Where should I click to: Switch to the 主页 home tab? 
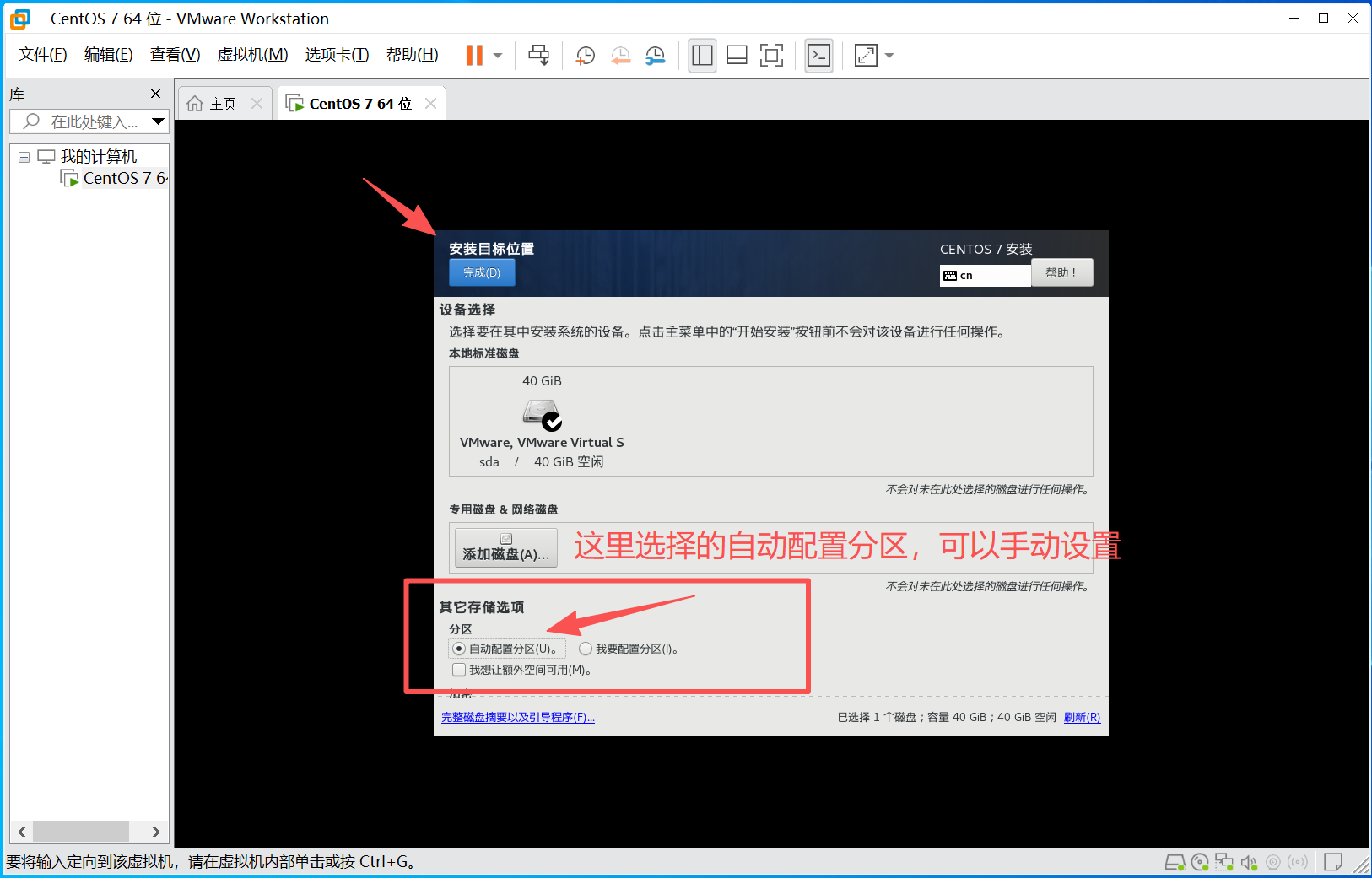pyautogui.click(x=222, y=104)
